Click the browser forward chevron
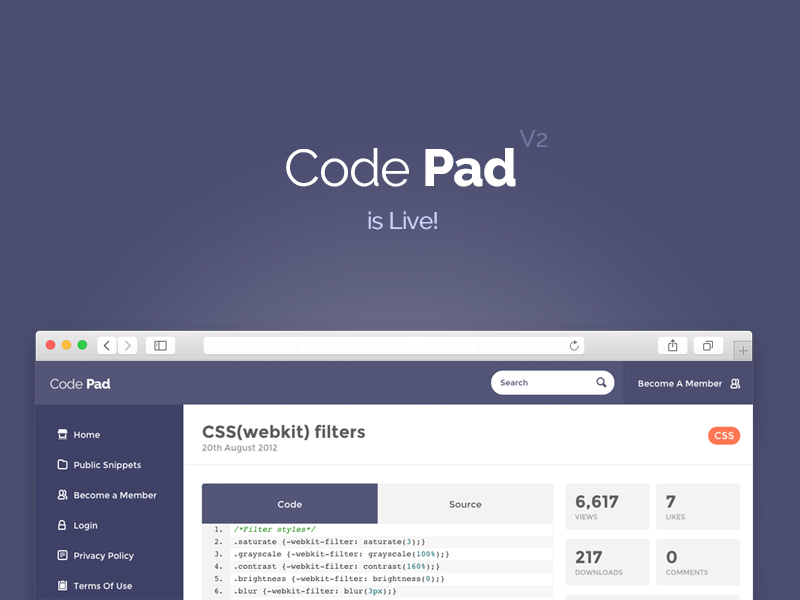Image resolution: width=800 pixels, height=600 pixels. click(128, 345)
